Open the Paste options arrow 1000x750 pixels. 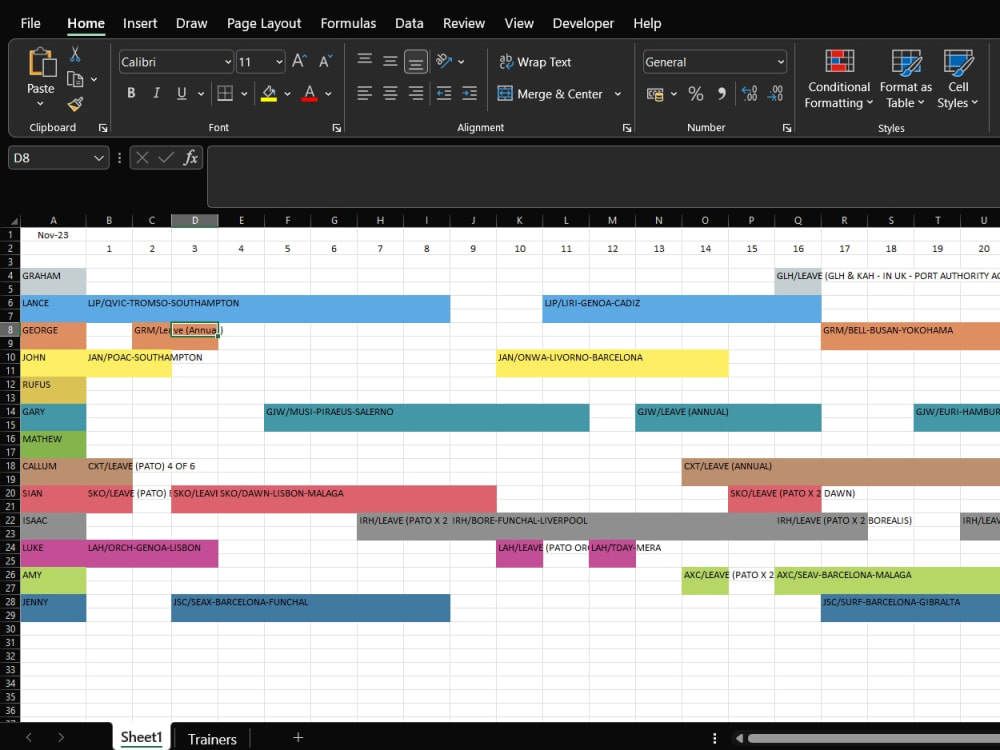pos(40,104)
